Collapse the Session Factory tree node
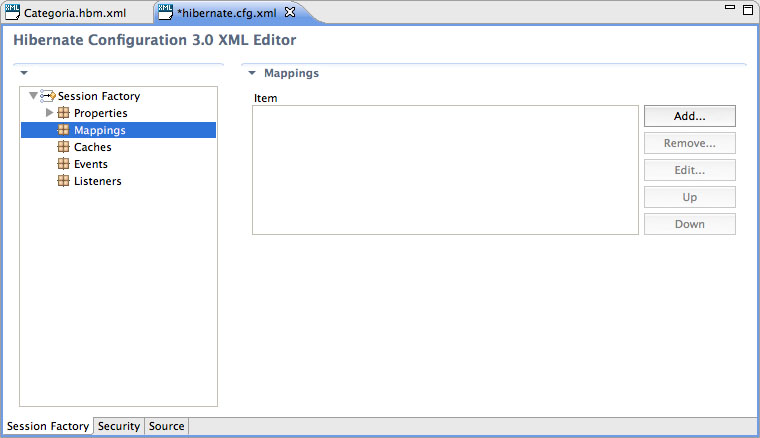Viewport: 760px width, 438px height. pos(33,96)
